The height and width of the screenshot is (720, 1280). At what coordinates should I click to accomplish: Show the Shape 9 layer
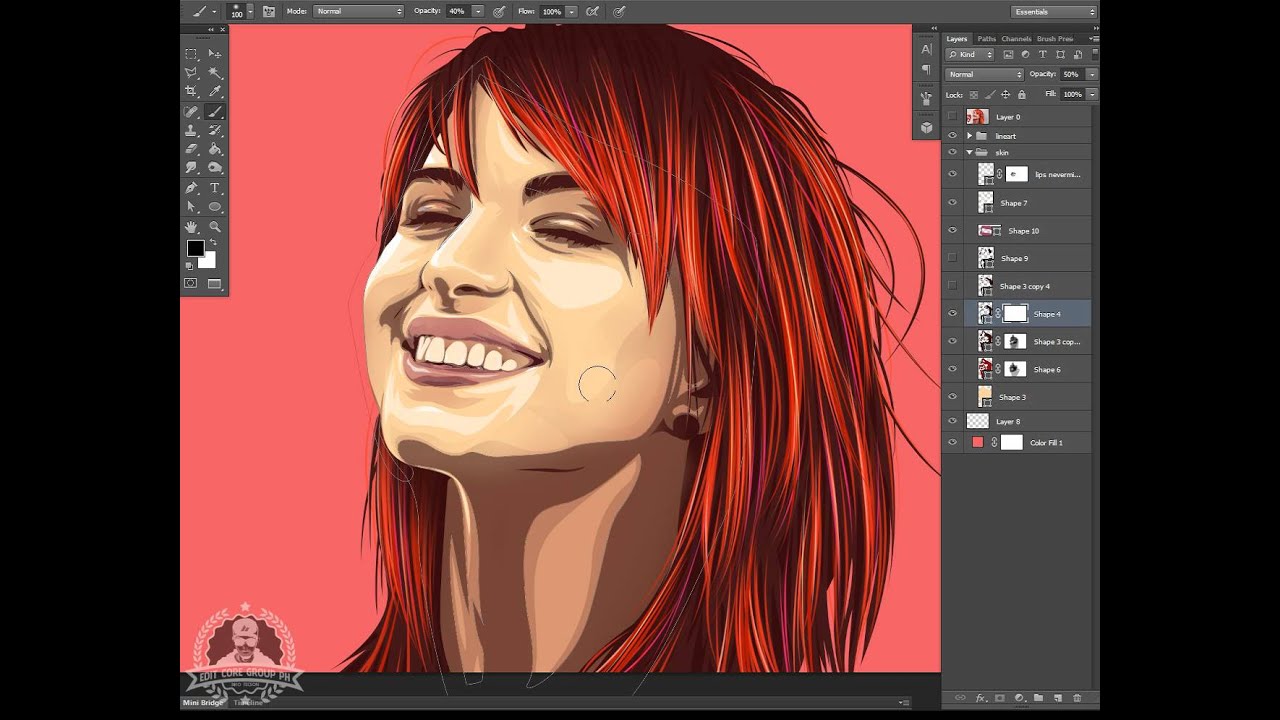click(952, 258)
